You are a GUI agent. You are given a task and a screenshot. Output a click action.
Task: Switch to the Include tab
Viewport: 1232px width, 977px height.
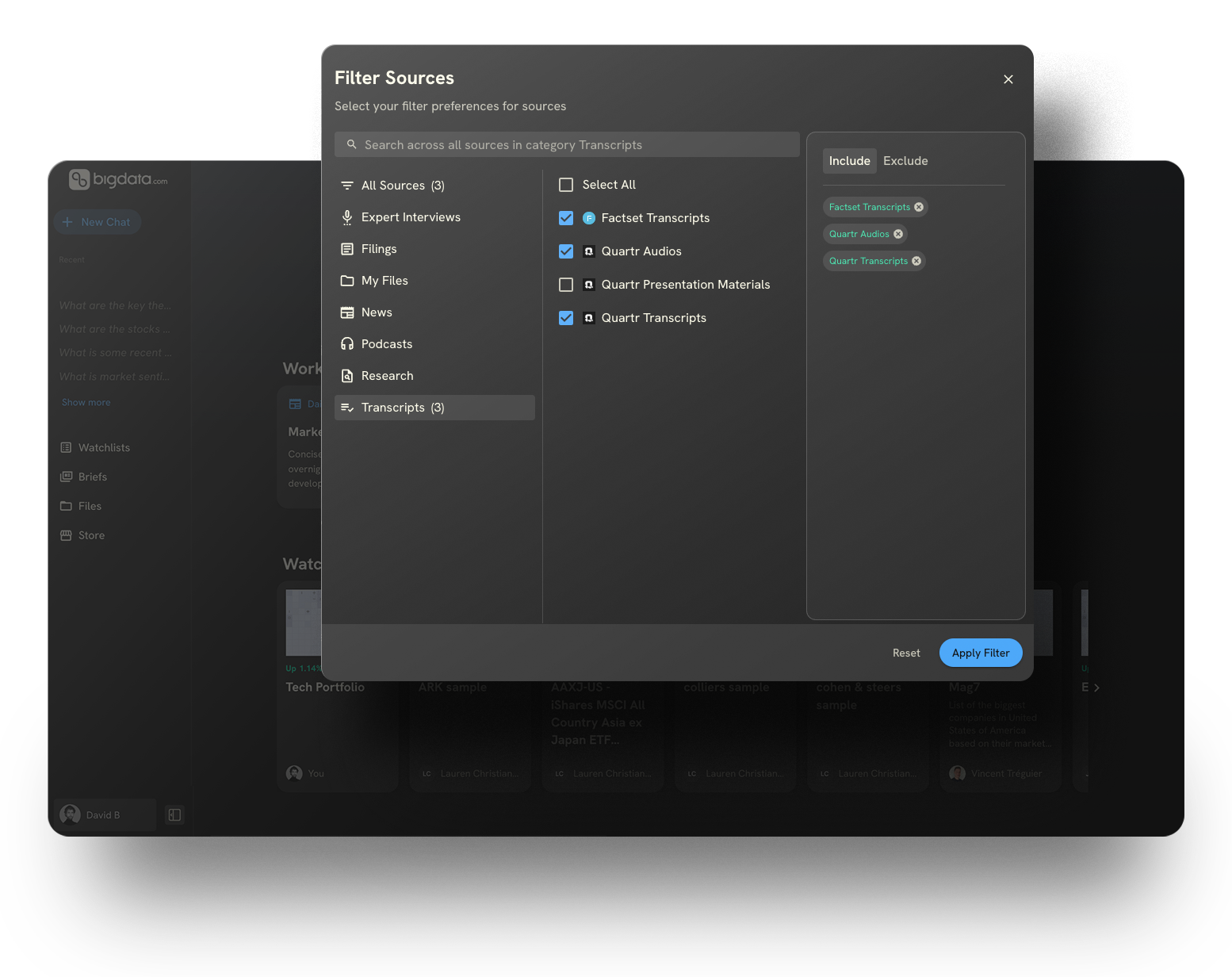[850, 161]
